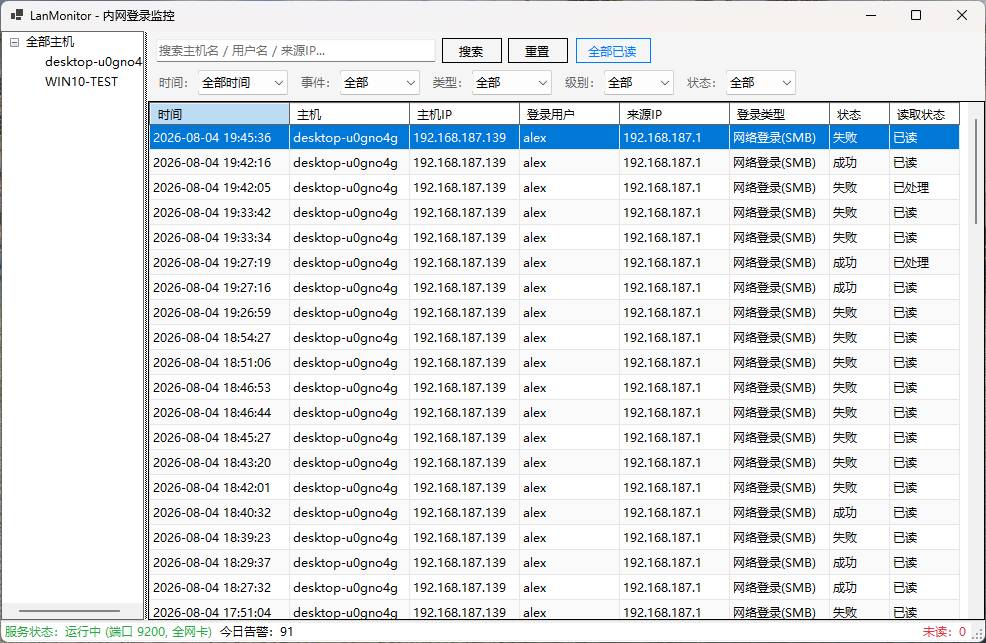This screenshot has width=986, height=643.
Task: Click the 服务状态 运行中 status text
Action: pyautogui.click(x=109, y=632)
